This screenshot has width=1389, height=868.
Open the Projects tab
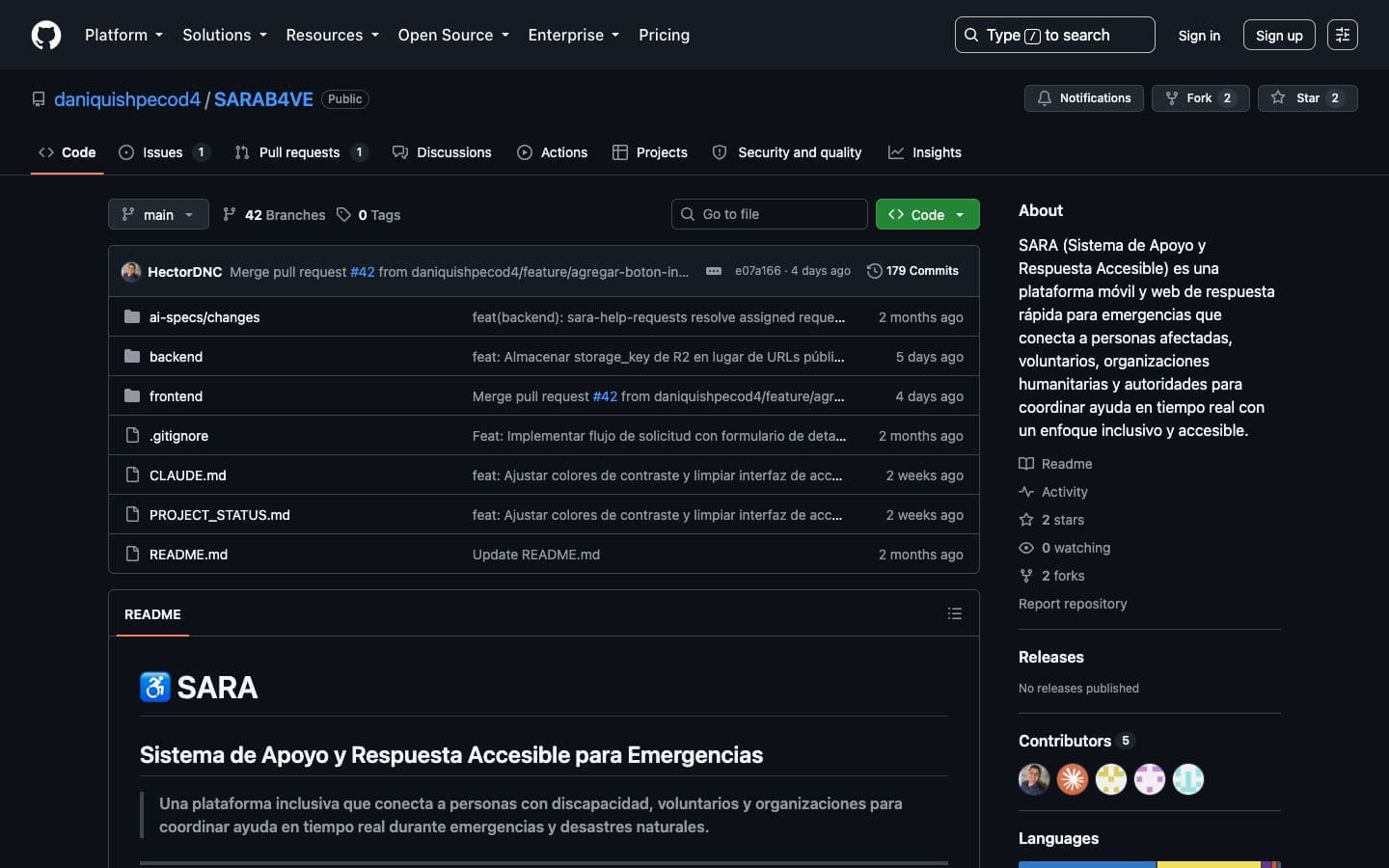(650, 152)
